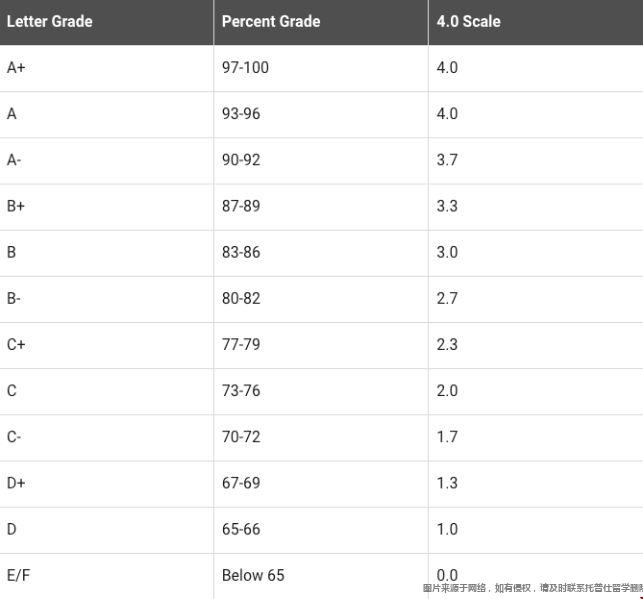643x599 pixels.
Task: Click the Chinese image source watermark text
Action: (532, 588)
